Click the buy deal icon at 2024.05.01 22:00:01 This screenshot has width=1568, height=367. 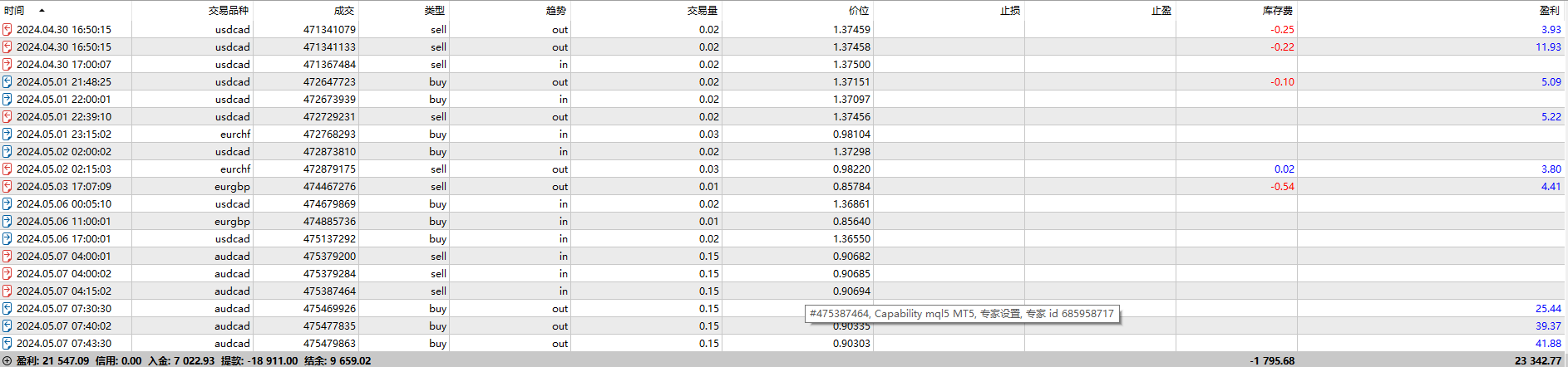[7, 99]
